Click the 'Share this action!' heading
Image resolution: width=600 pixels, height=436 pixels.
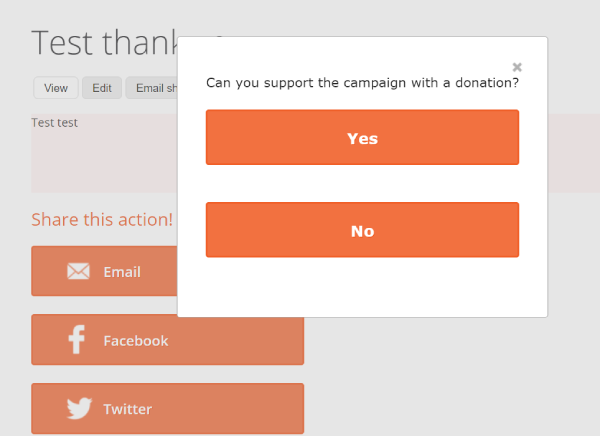102,219
